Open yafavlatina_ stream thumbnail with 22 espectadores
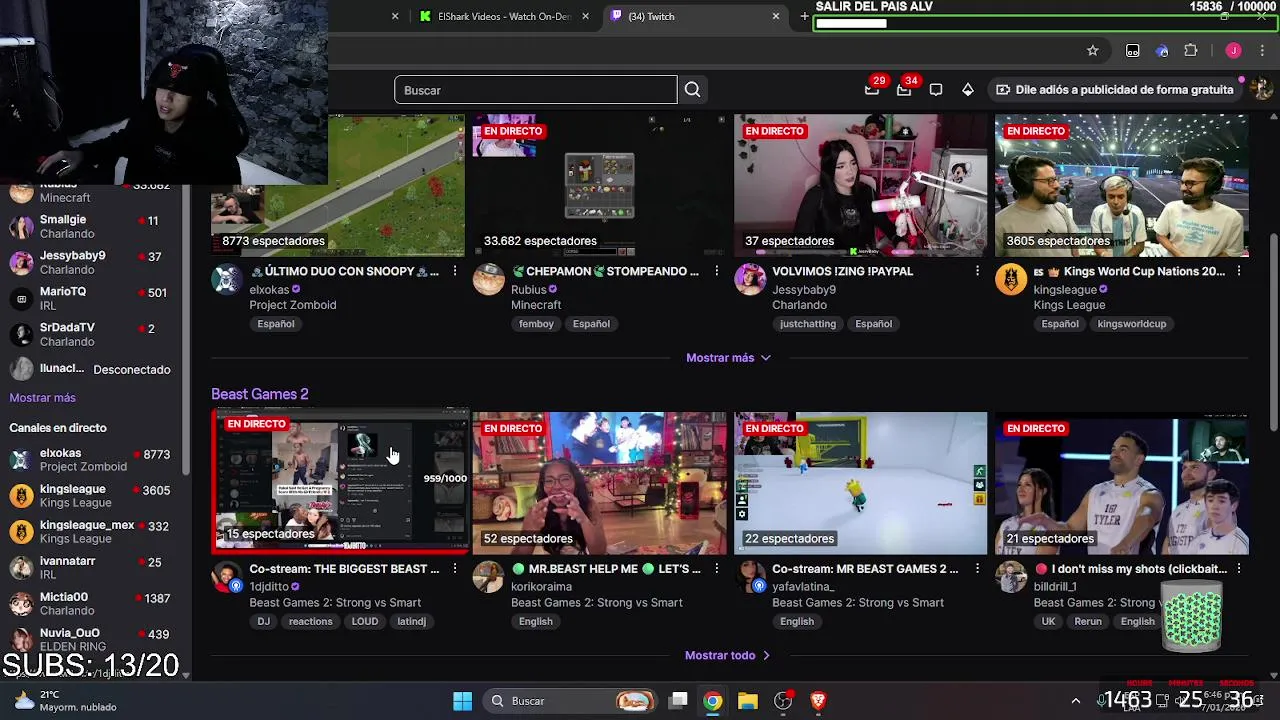 [x=861, y=483]
